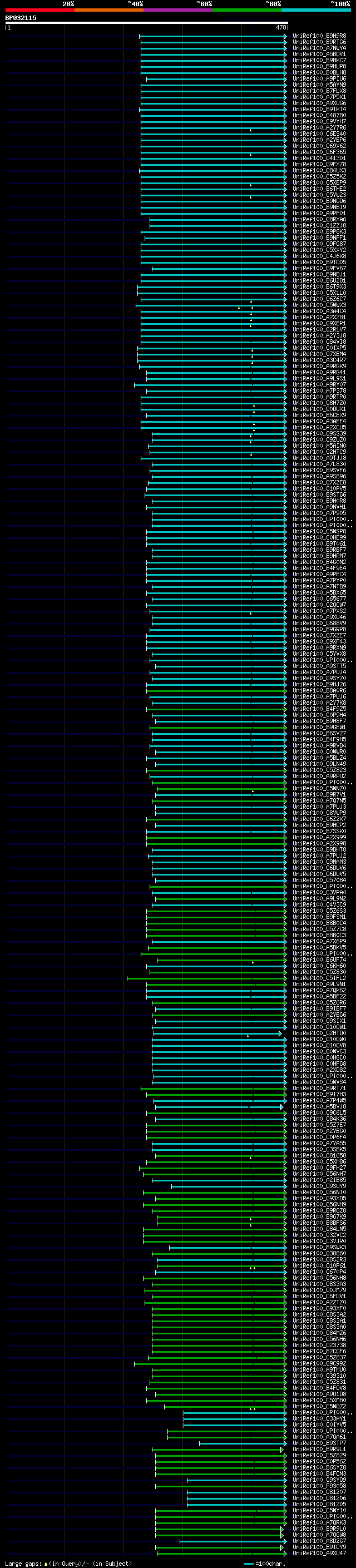Image resolution: width=356 pixels, height=1568 pixels.
Task: Select the UniRef100_C5WSP8 label
Action: (x=319, y=532)
